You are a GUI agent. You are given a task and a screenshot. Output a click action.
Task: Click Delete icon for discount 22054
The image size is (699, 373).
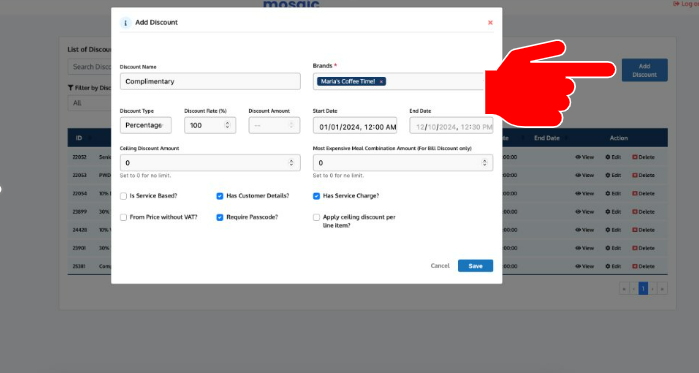coord(635,194)
